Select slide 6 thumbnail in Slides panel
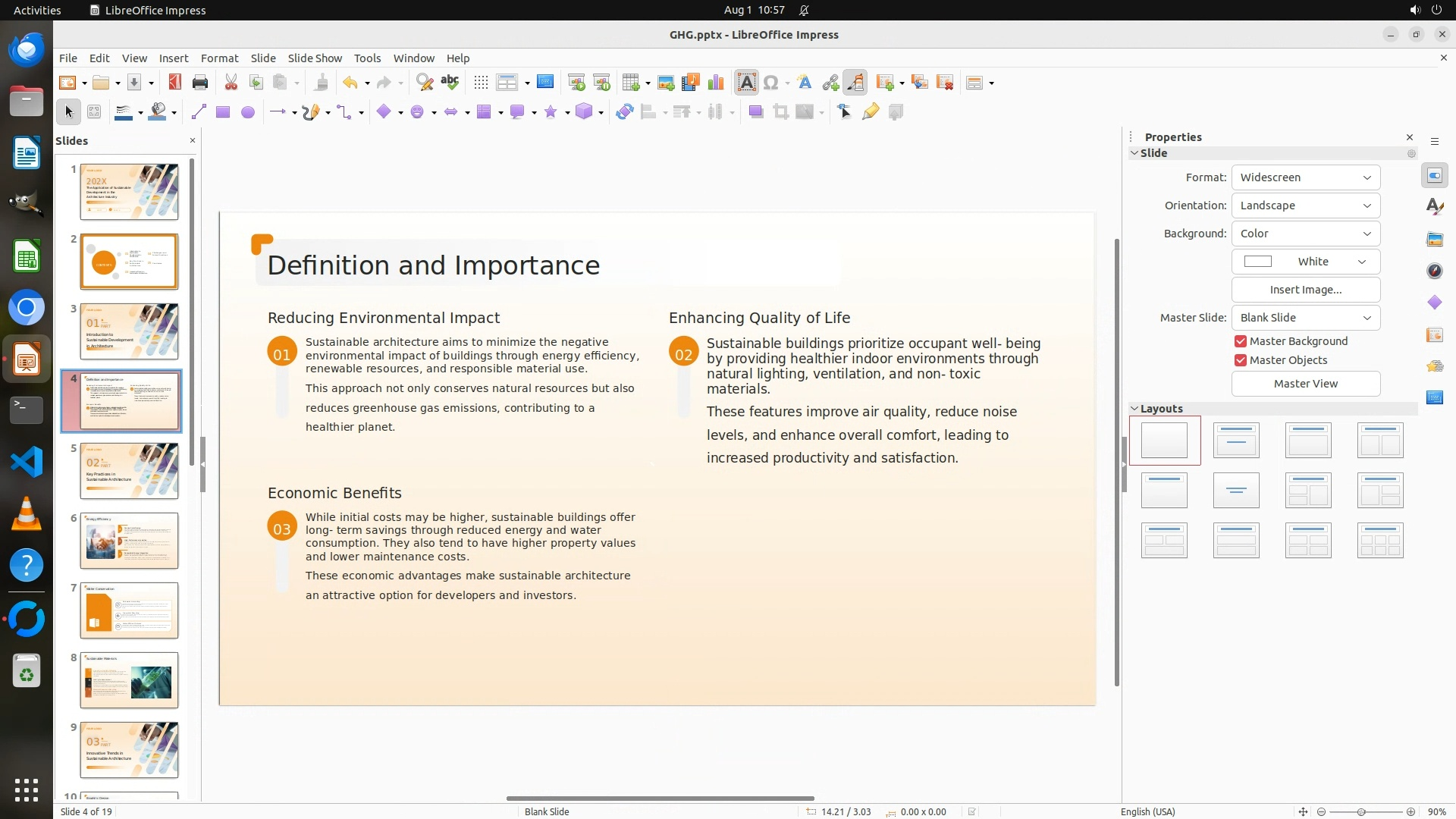This screenshot has height=819, width=1456. 129,541
